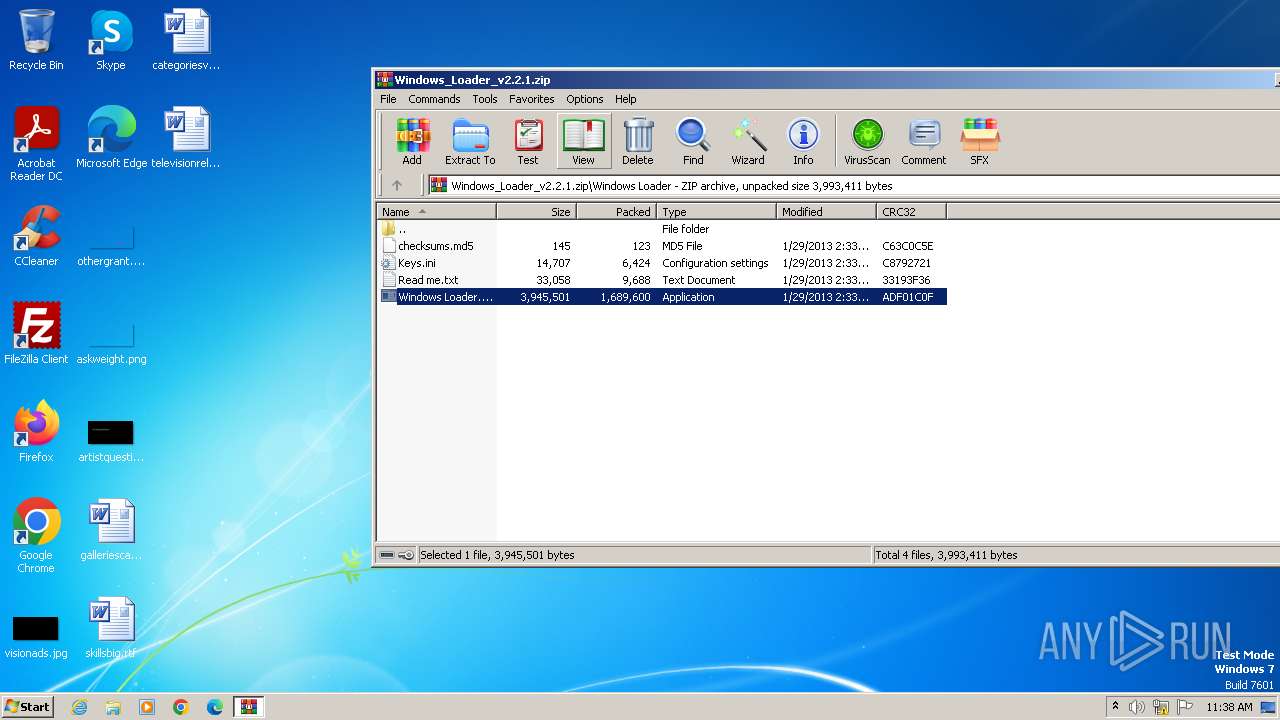
Task: Click the Start button
Action: (27, 707)
